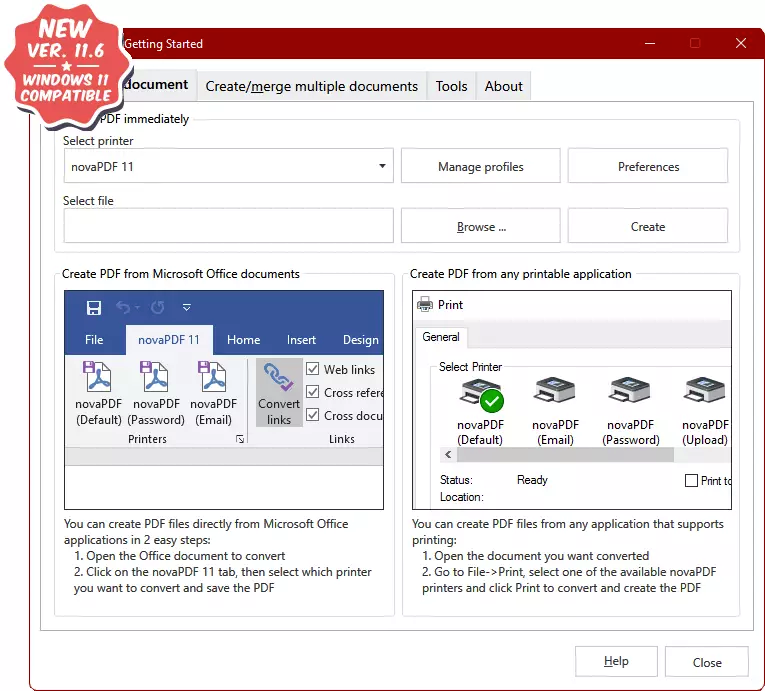Image resolution: width=783 pixels, height=698 pixels.
Task: Click the Links group label
Action: coord(342,439)
